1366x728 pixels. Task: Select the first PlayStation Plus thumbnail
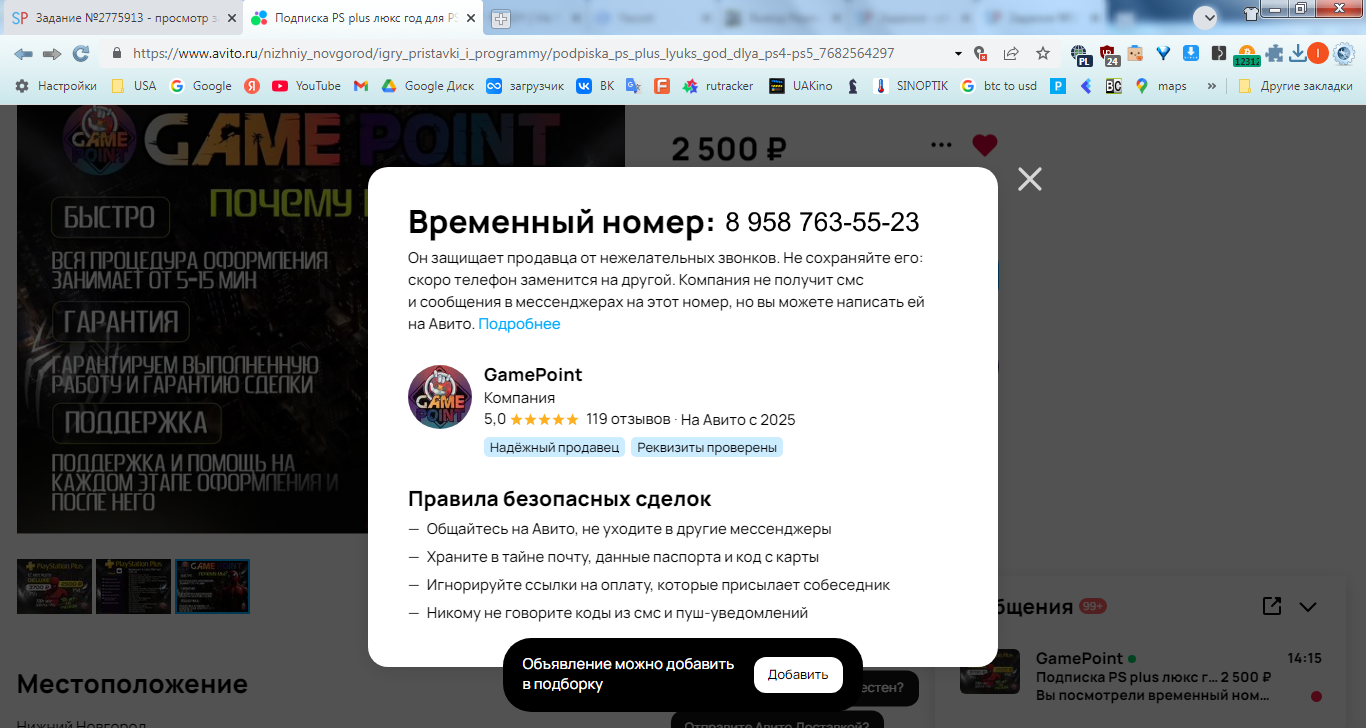(x=54, y=586)
